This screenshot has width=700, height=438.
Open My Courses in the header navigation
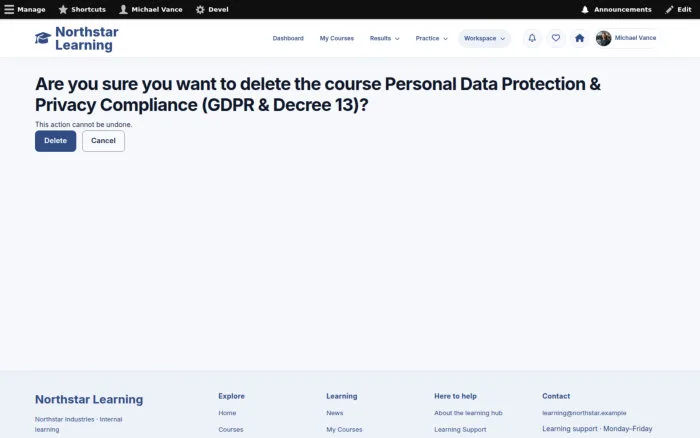click(337, 38)
